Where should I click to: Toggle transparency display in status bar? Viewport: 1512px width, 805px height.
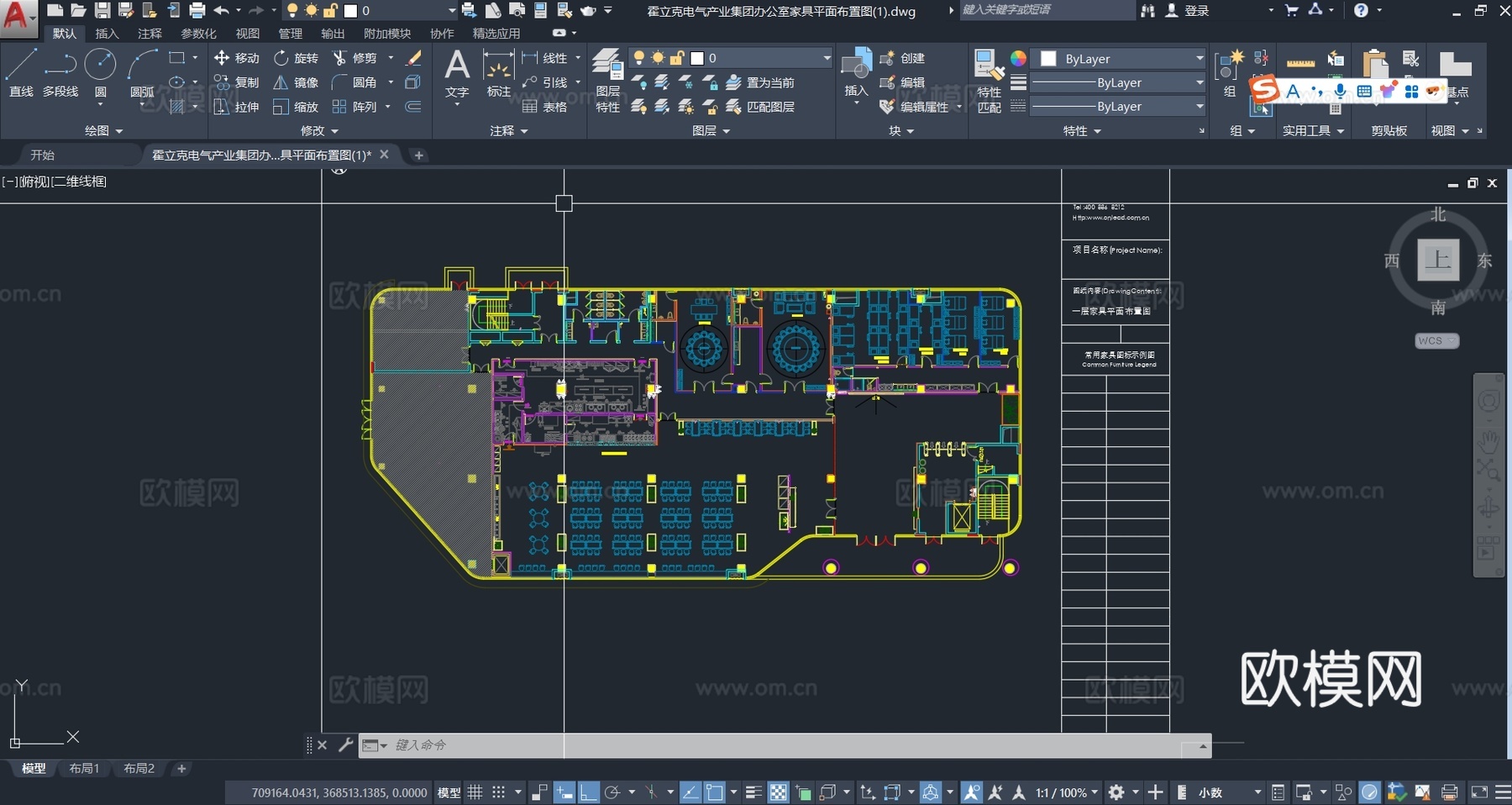[779, 792]
